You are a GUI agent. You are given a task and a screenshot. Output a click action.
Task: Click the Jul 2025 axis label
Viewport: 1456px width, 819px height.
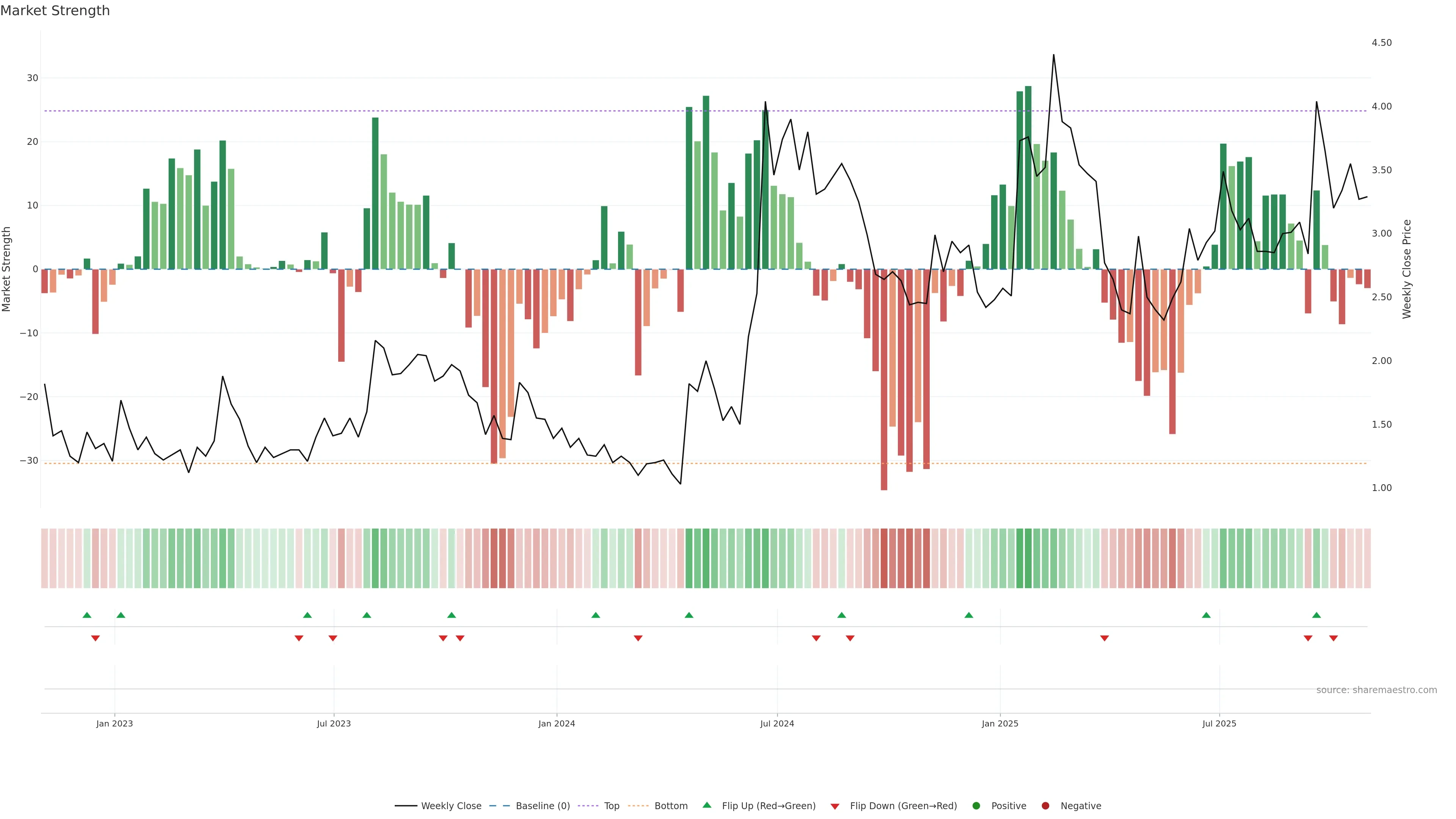point(1219,723)
